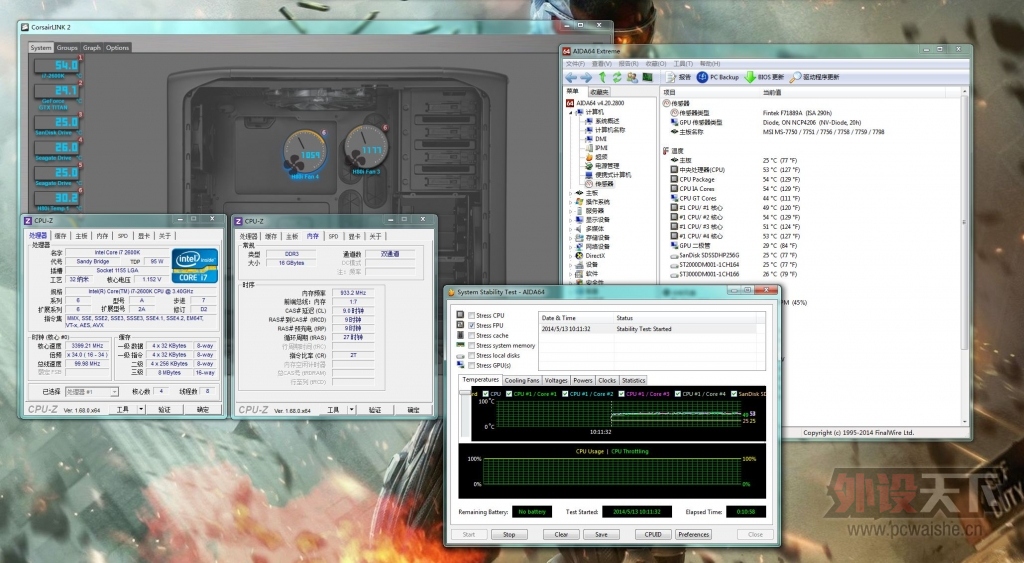Click vertical slider beside the temperature graph
1024x563 pixels.
[466, 415]
